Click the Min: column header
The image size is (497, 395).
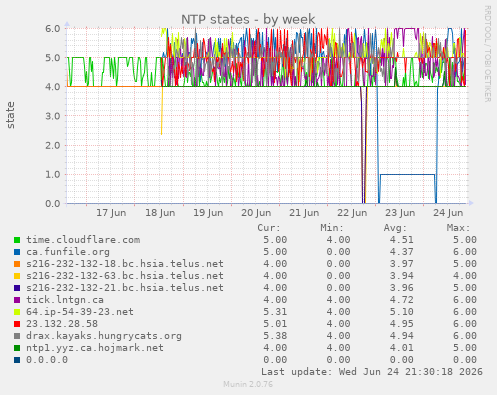[332, 228]
